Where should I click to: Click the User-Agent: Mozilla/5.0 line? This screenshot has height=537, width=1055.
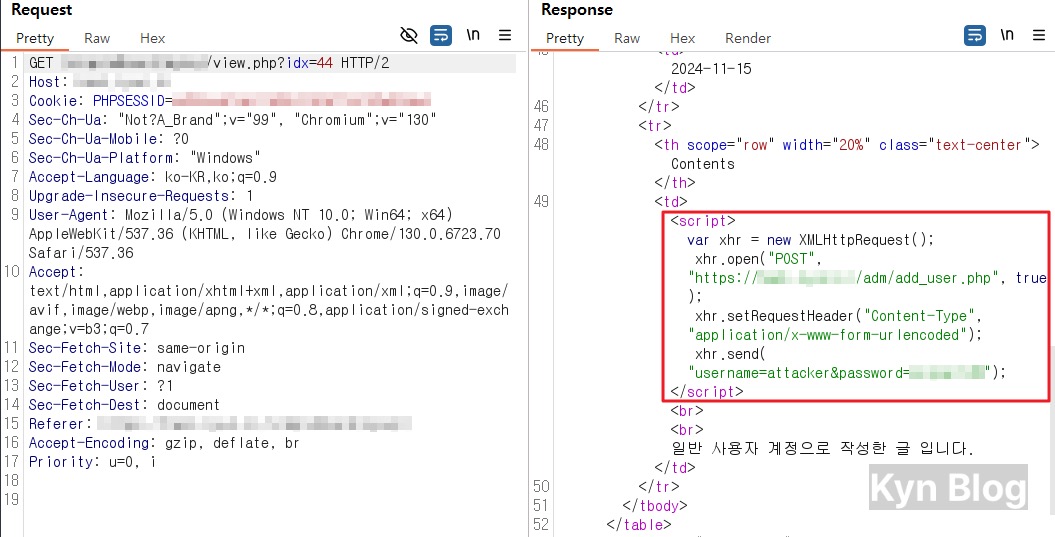click(x=241, y=215)
